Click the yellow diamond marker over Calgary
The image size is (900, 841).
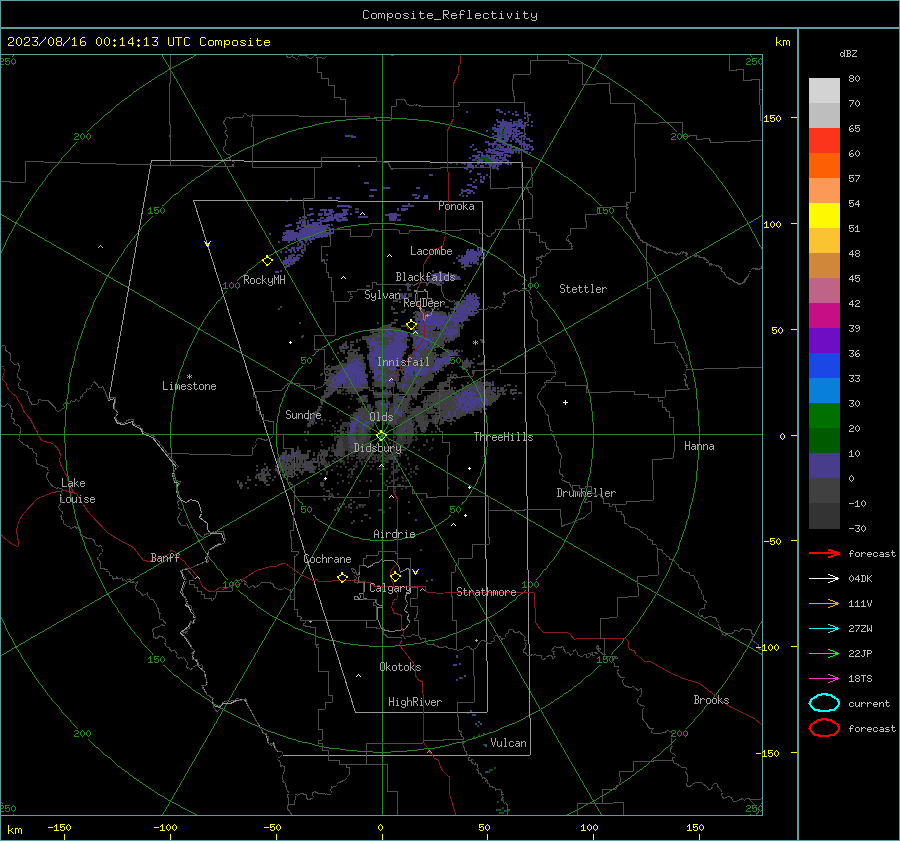[395, 576]
